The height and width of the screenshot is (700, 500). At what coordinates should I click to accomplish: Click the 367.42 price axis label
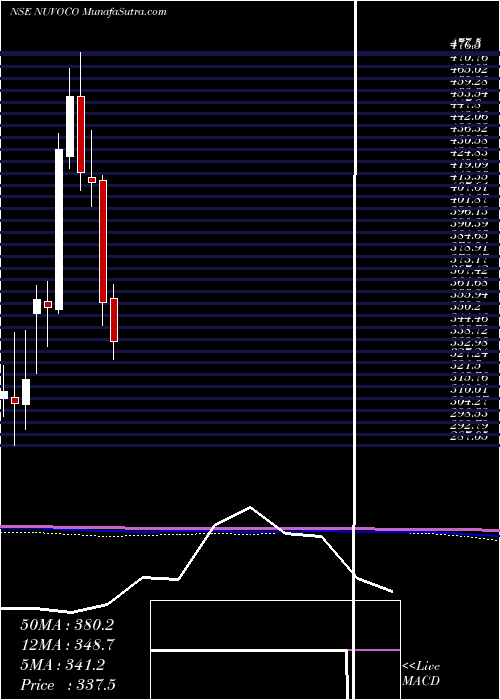pos(470,271)
